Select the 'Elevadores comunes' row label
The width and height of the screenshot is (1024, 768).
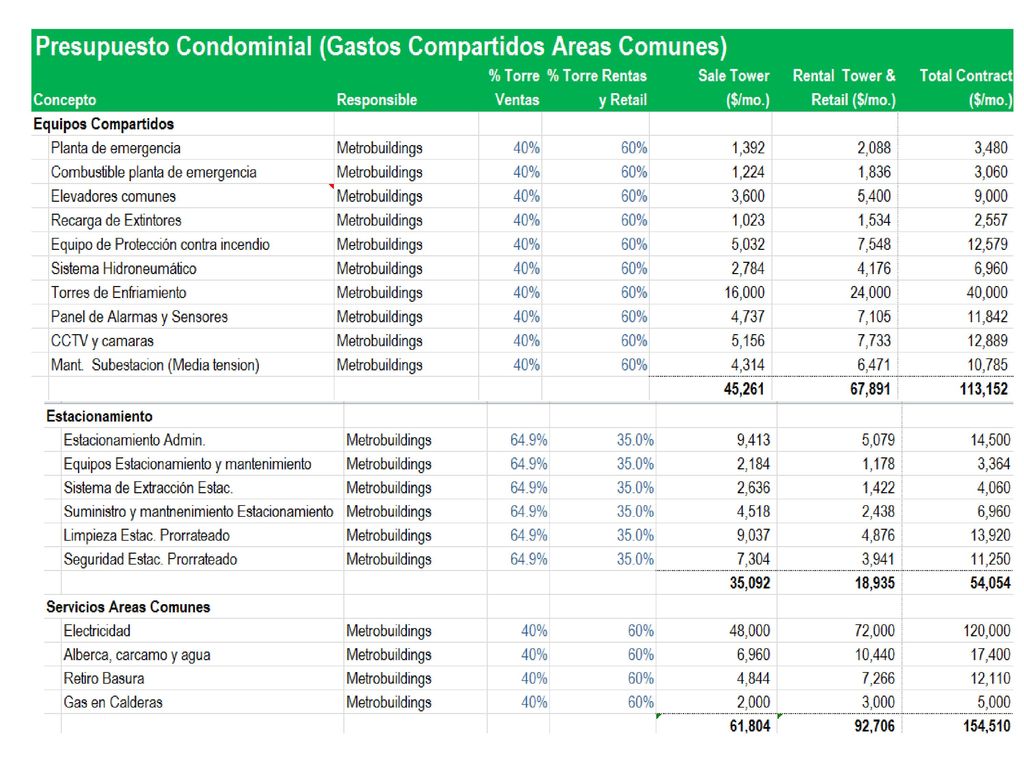tap(113, 197)
